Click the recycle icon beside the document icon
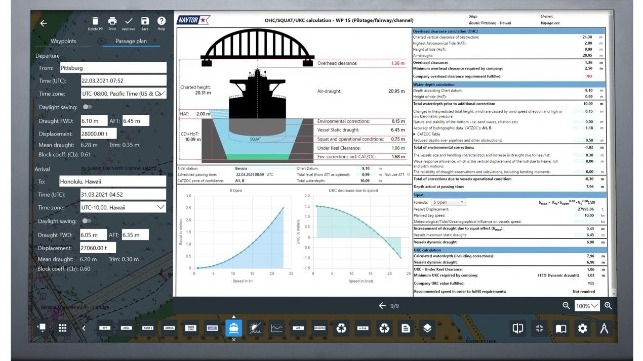Viewport: 643px width, 361px height. 384,328
